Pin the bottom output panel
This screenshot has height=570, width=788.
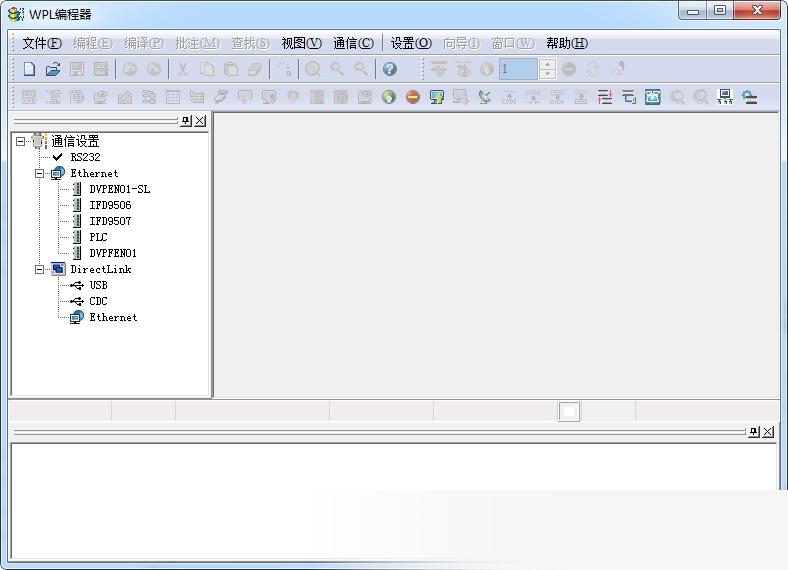754,432
